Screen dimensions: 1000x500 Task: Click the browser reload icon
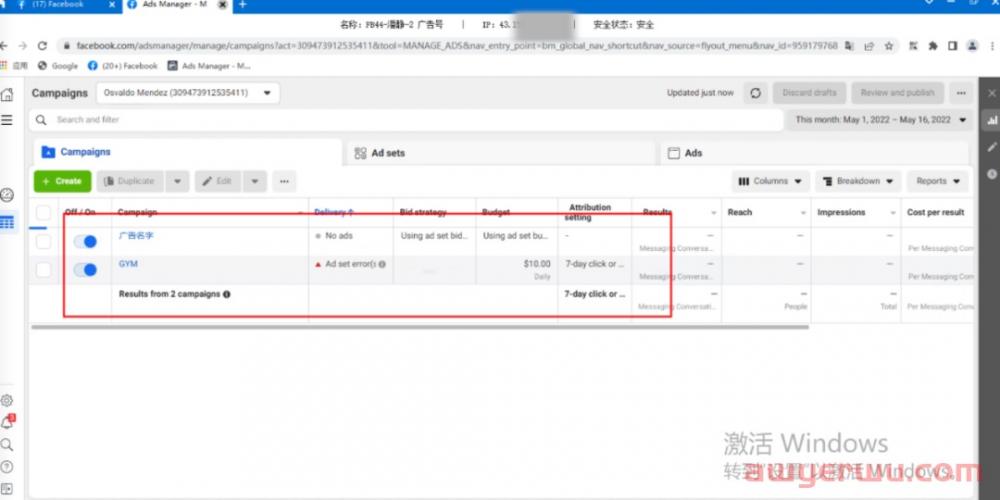[x=42, y=46]
